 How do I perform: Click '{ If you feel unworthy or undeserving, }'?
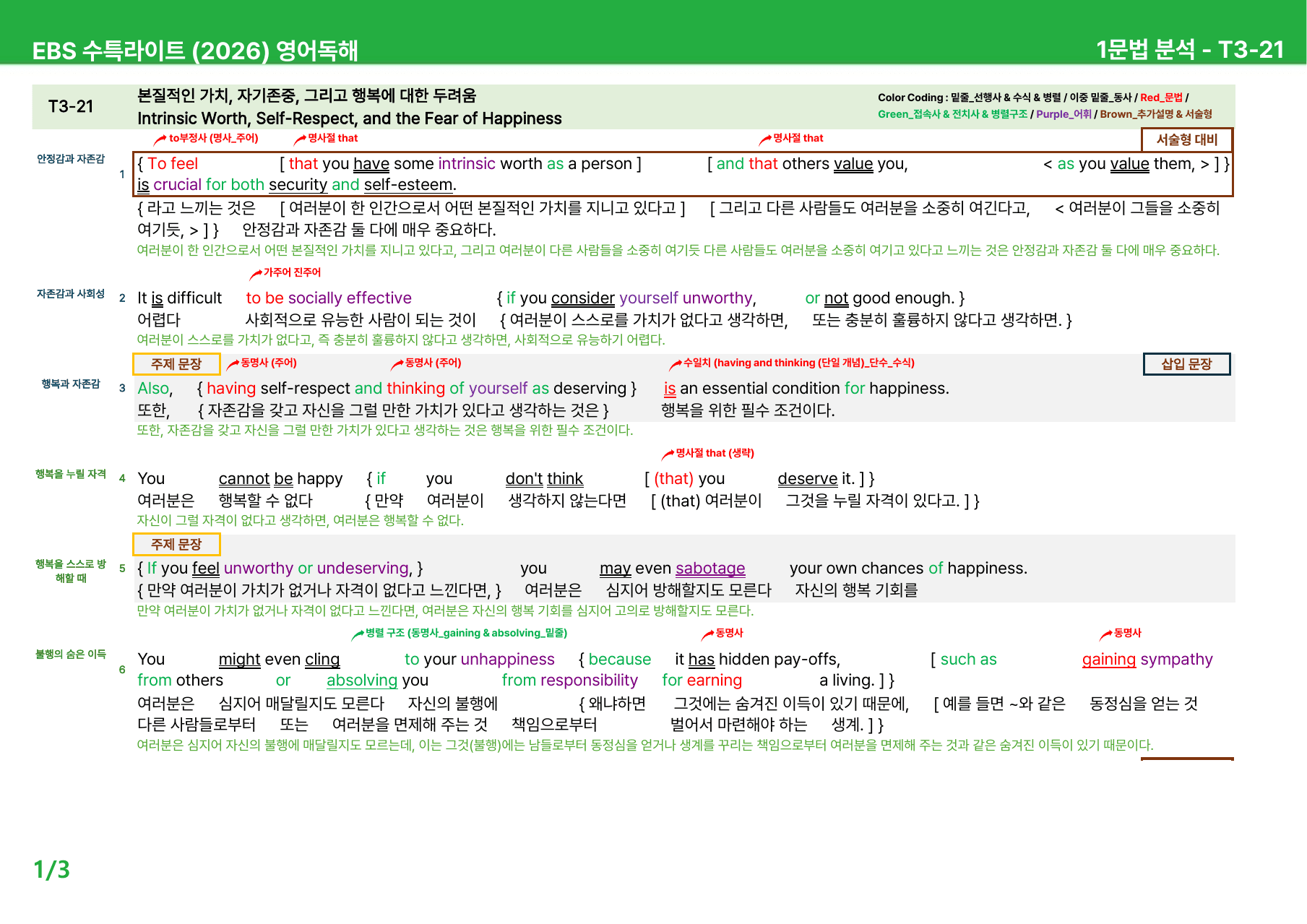tap(280, 569)
